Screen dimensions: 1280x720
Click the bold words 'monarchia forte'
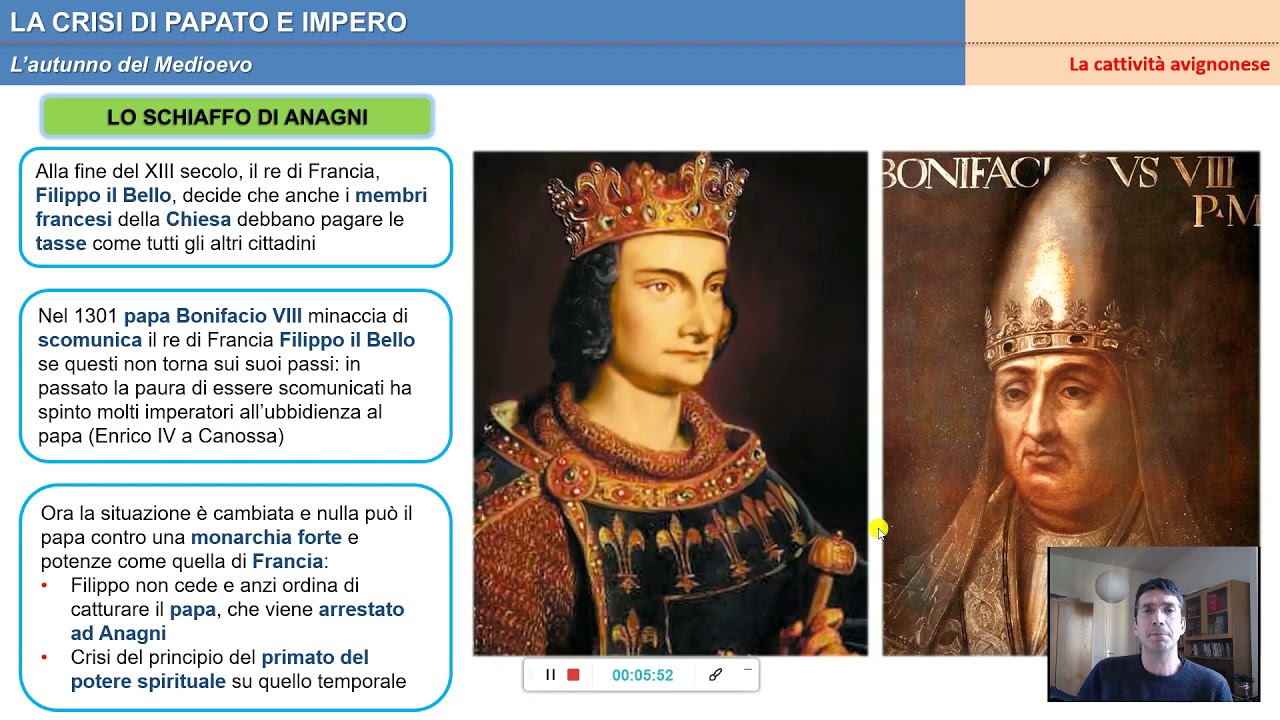point(266,537)
